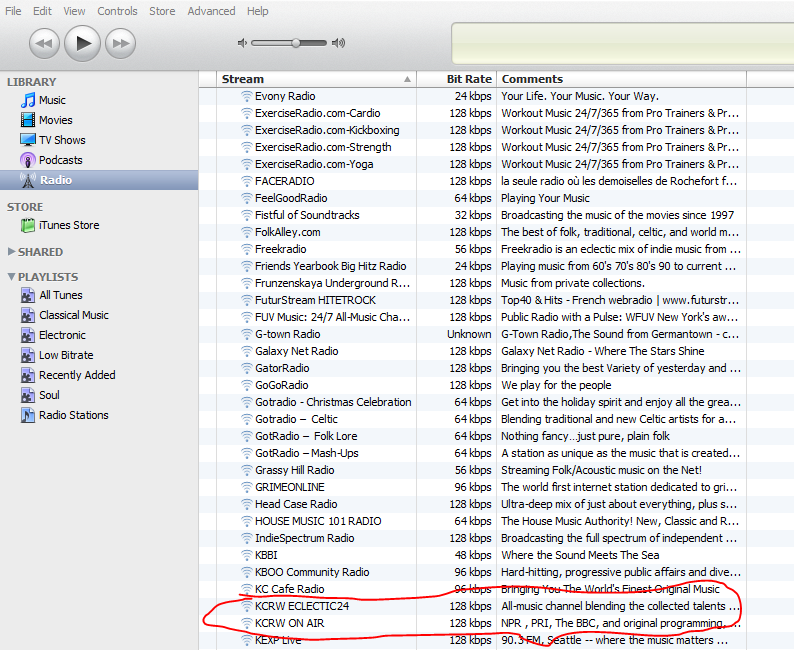Expand the SHARED section triangle

click(11, 252)
